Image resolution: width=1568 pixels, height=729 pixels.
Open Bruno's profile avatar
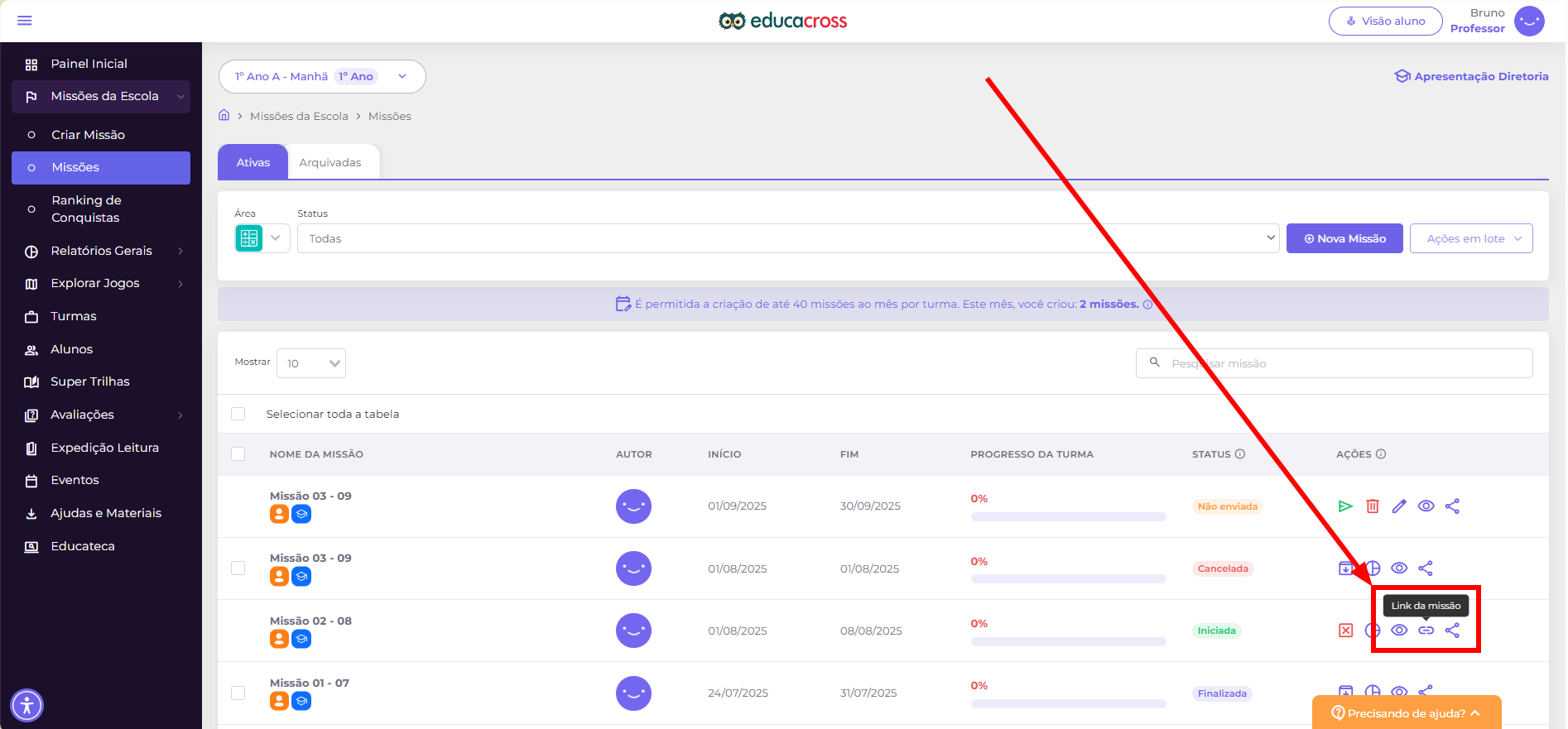(x=1529, y=22)
